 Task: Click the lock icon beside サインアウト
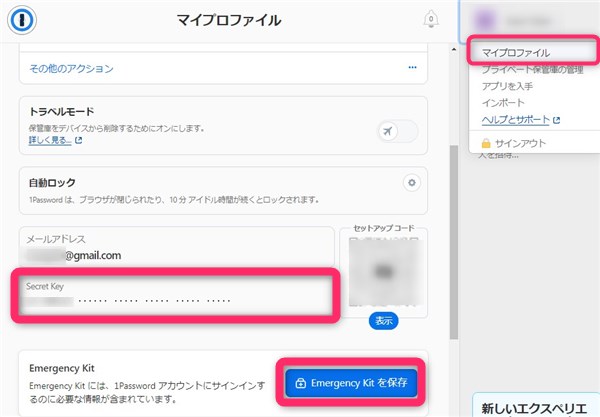click(x=486, y=144)
